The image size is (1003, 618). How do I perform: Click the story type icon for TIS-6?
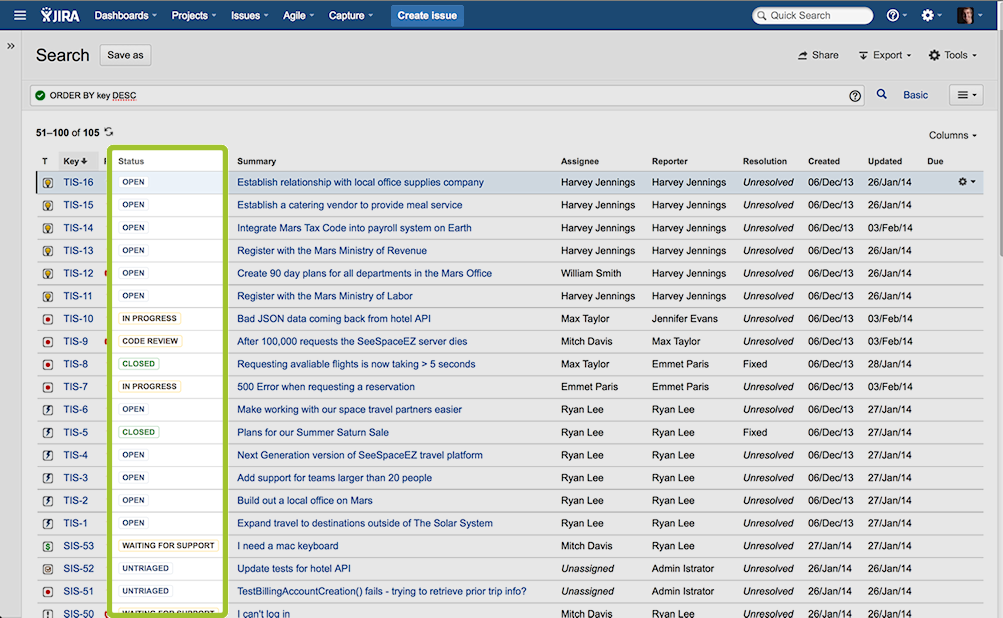[x=48, y=410]
